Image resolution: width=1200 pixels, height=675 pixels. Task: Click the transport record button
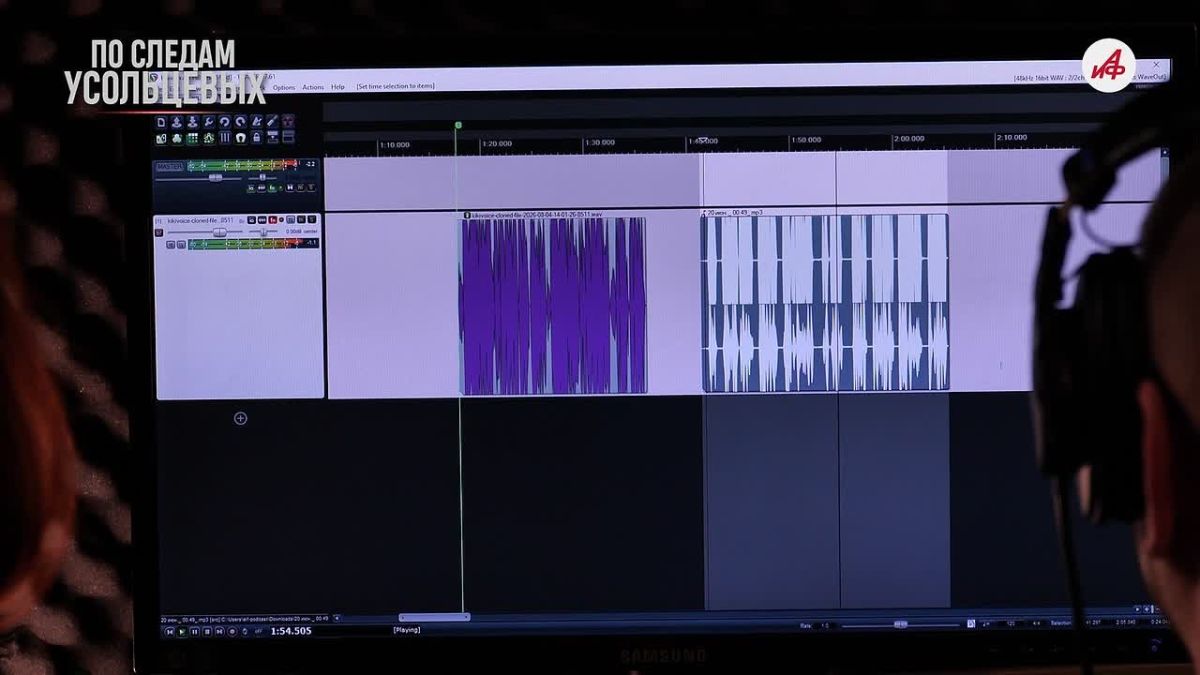(232, 631)
